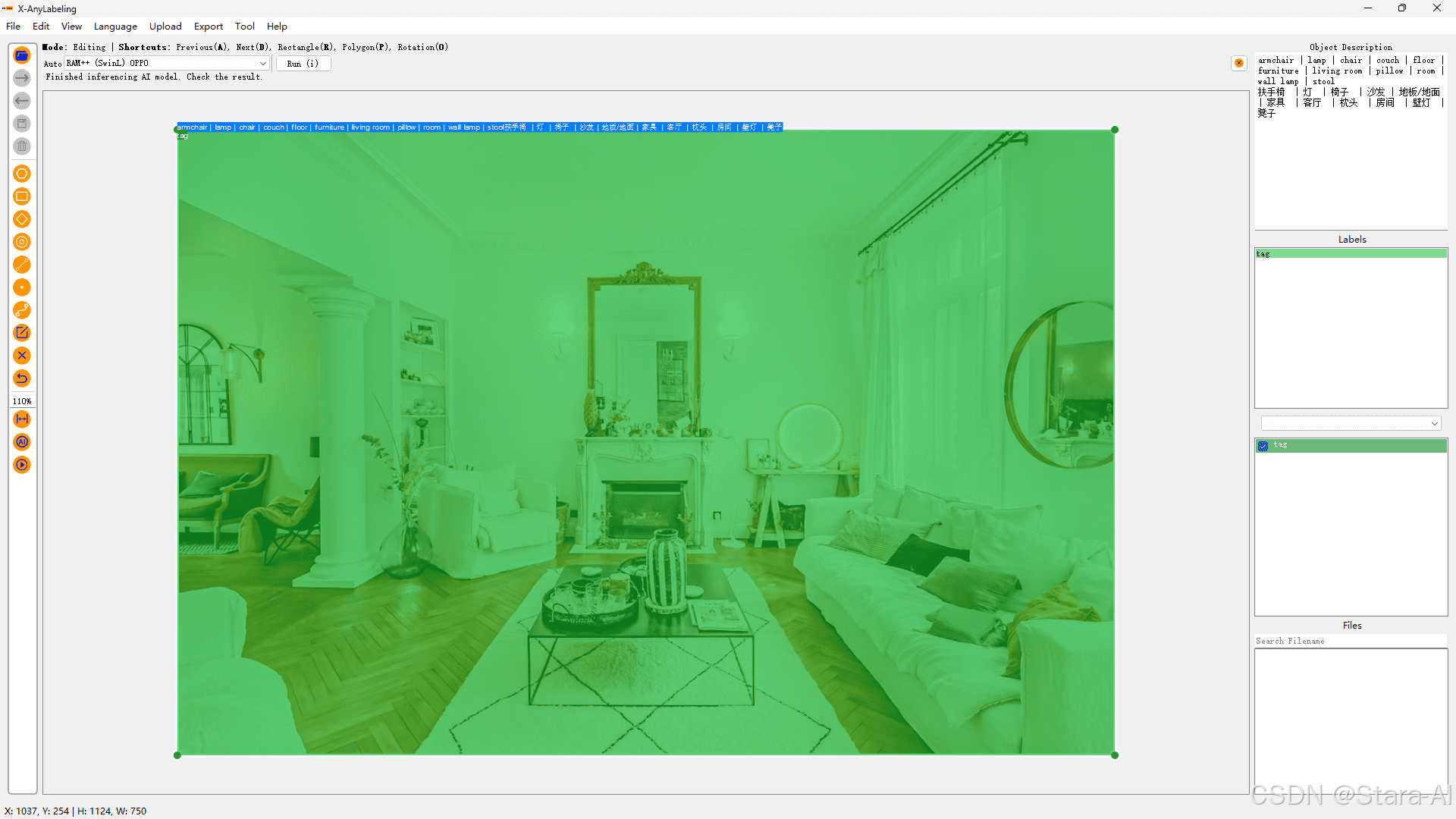Select the Create Rectangle tool
The height and width of the screenshot is (819, 1456).
tap(22, 196)
